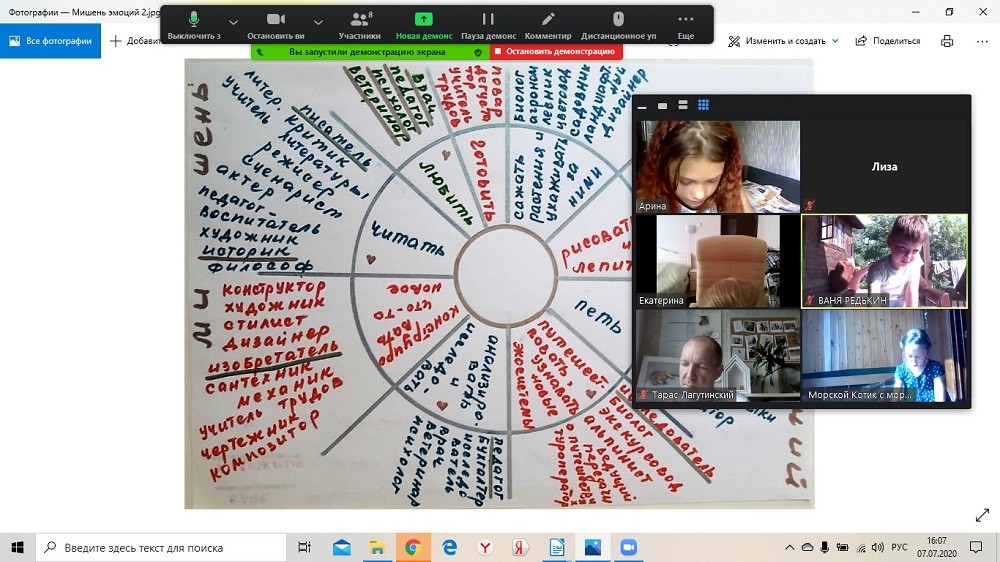1000x562 pixels.
Task: Collapse the video panel with minimize bar
Action: click(x=642, y=105)
